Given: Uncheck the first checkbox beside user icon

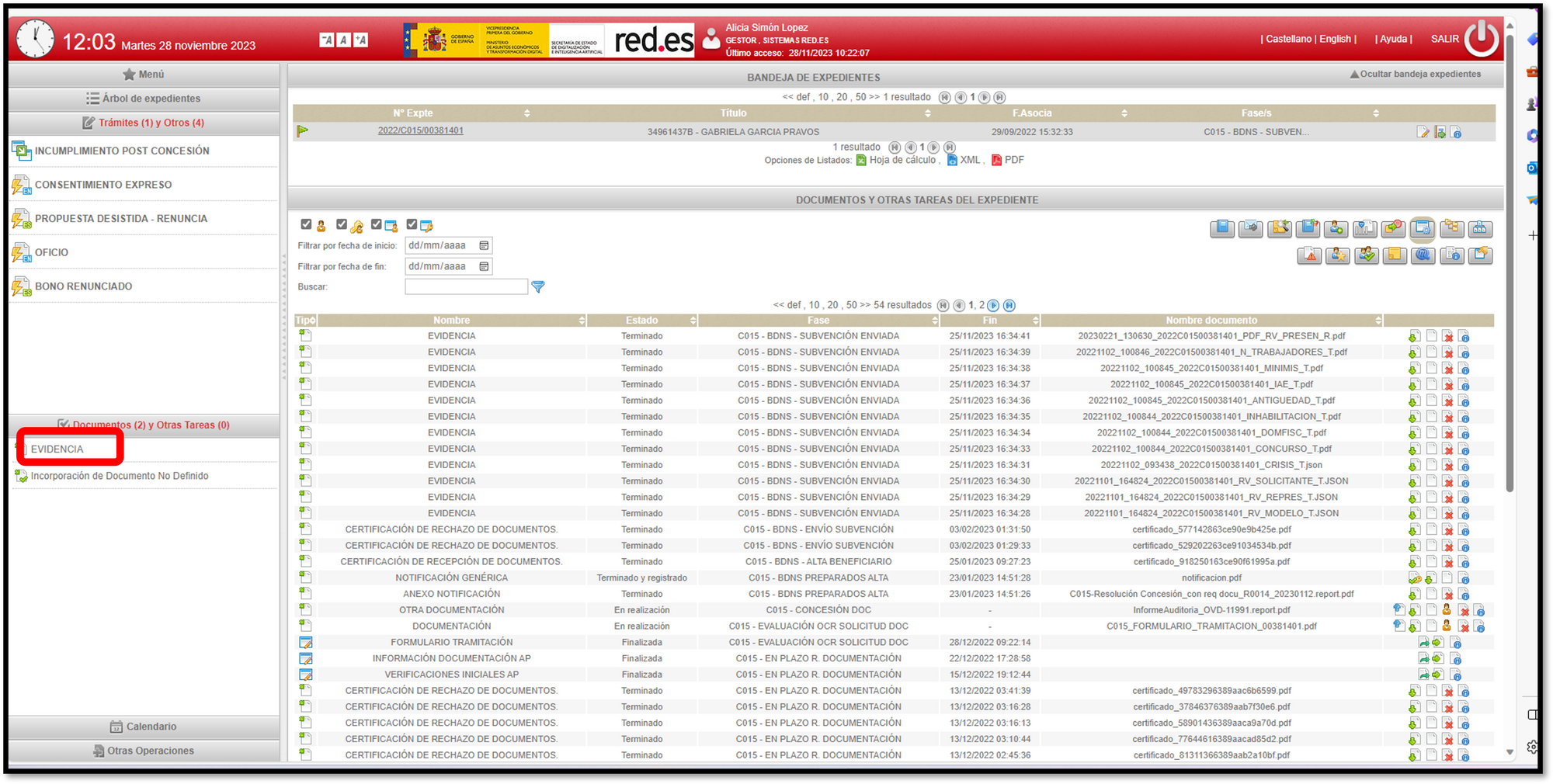Looking at the screenshot, I should 306,224.
